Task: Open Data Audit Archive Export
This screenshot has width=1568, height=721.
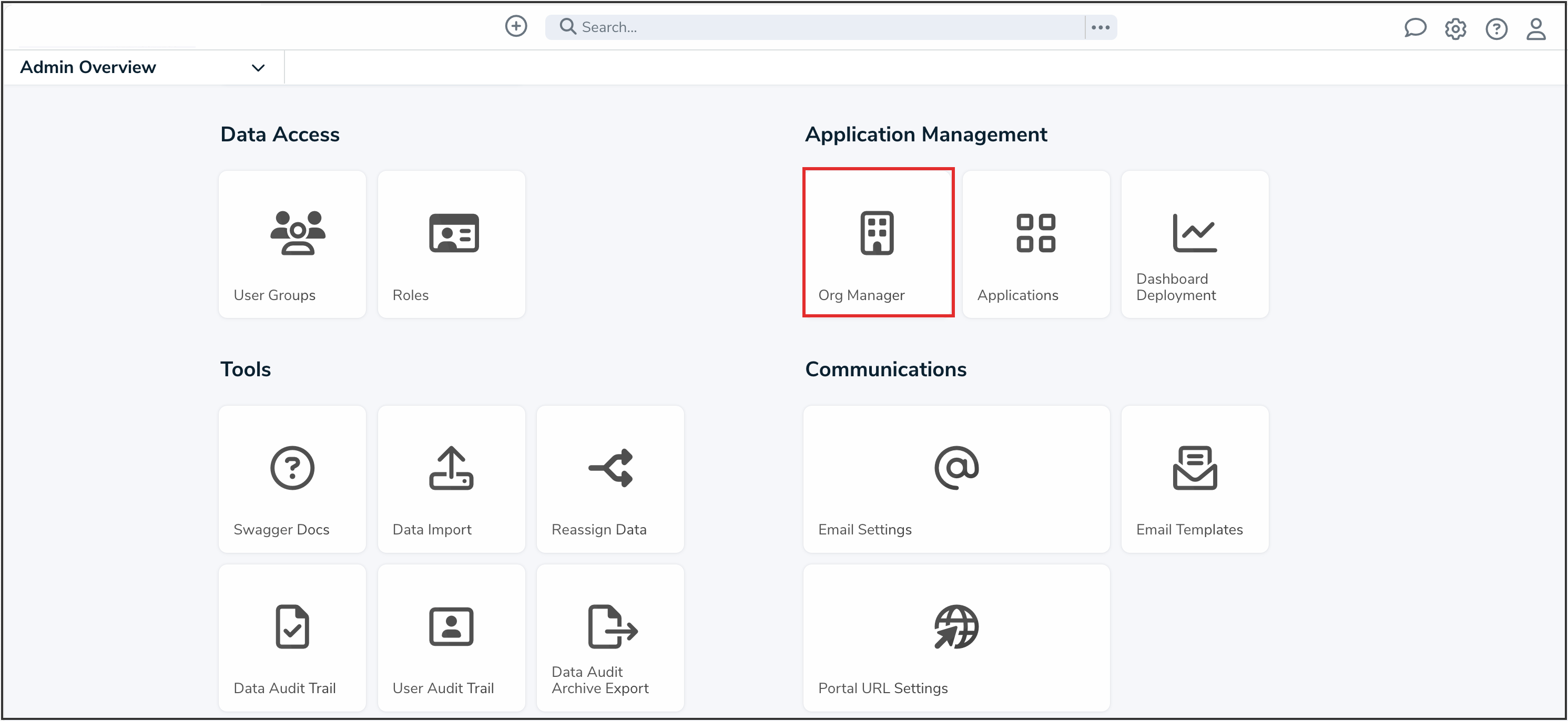Action: point(610,637)
